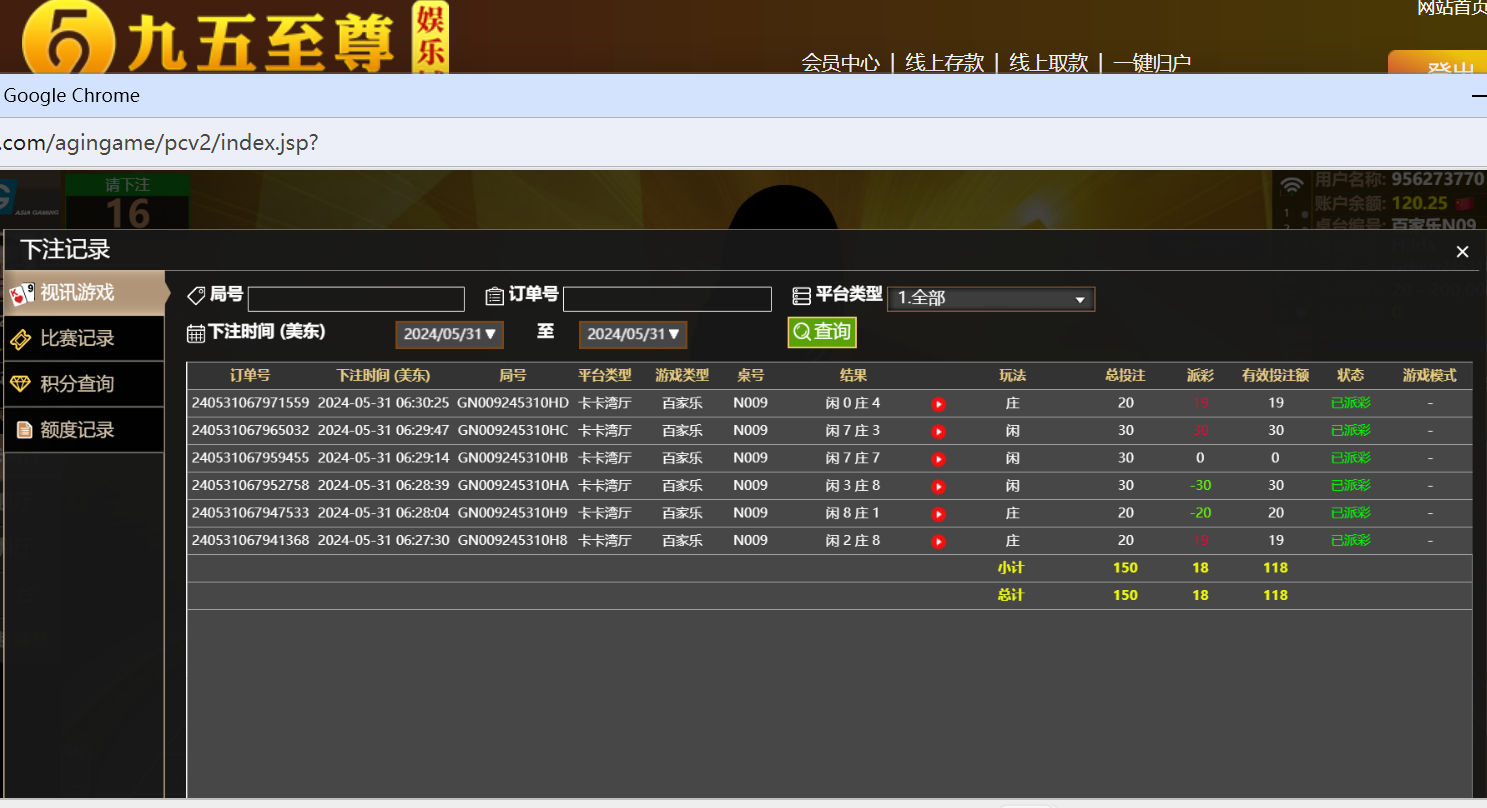Click the calendar icon next to 下注时间
This screenshot has height=808, width=1487.
pos(194,331)
